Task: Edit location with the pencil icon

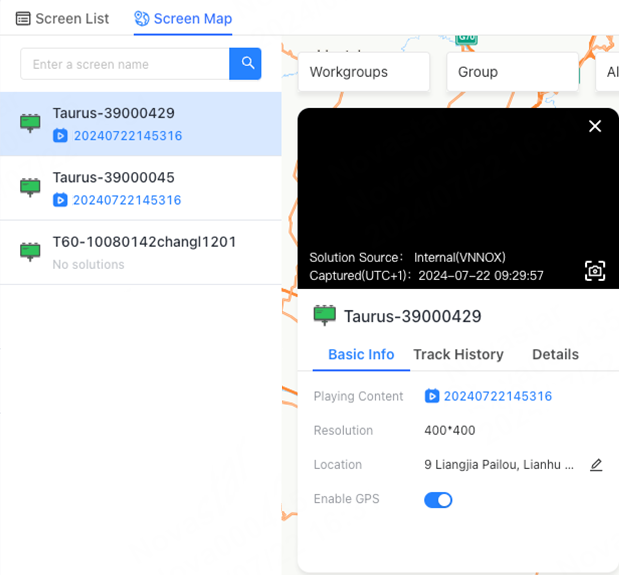Action: coord(596,465)
